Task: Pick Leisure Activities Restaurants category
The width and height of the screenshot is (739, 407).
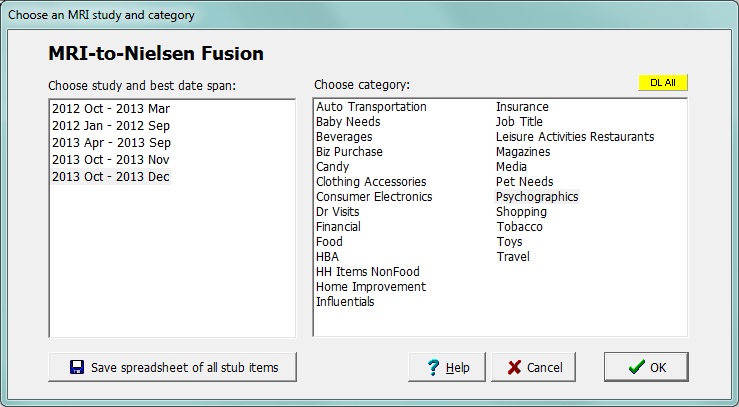Action: tap(575, 137)
